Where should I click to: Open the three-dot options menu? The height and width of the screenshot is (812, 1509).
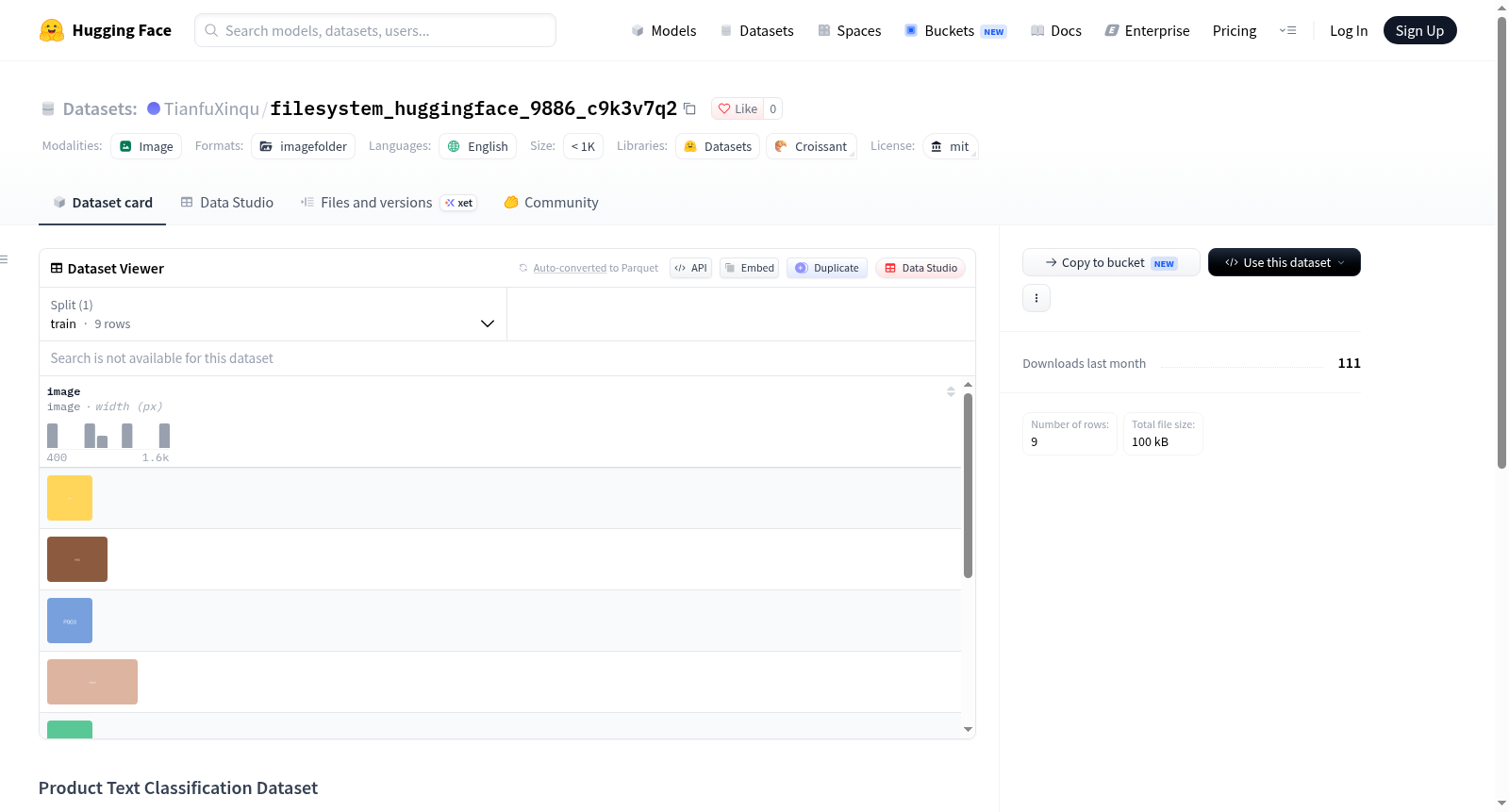click(x=1036, y=298)
